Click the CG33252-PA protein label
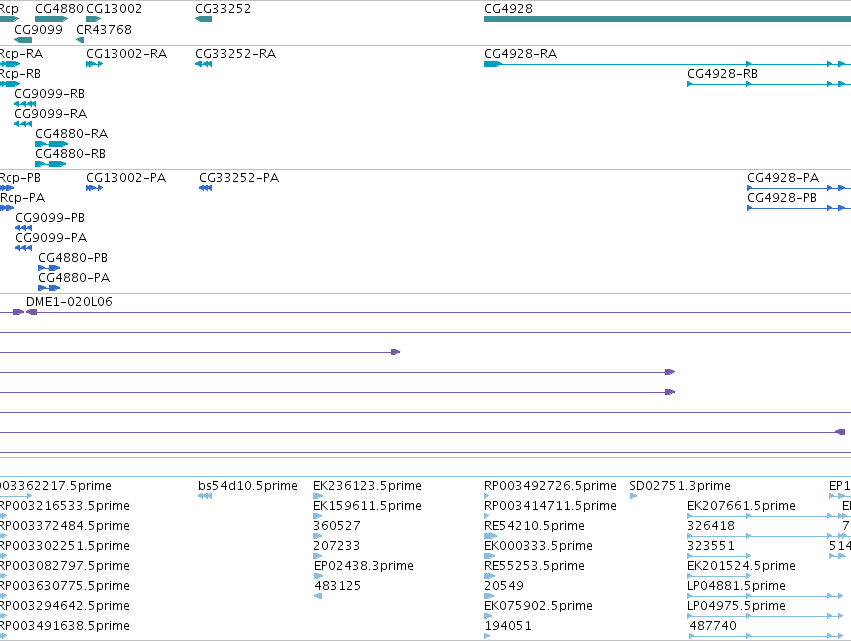The height and width of the screenshot is (641, 851). point(239,178)
